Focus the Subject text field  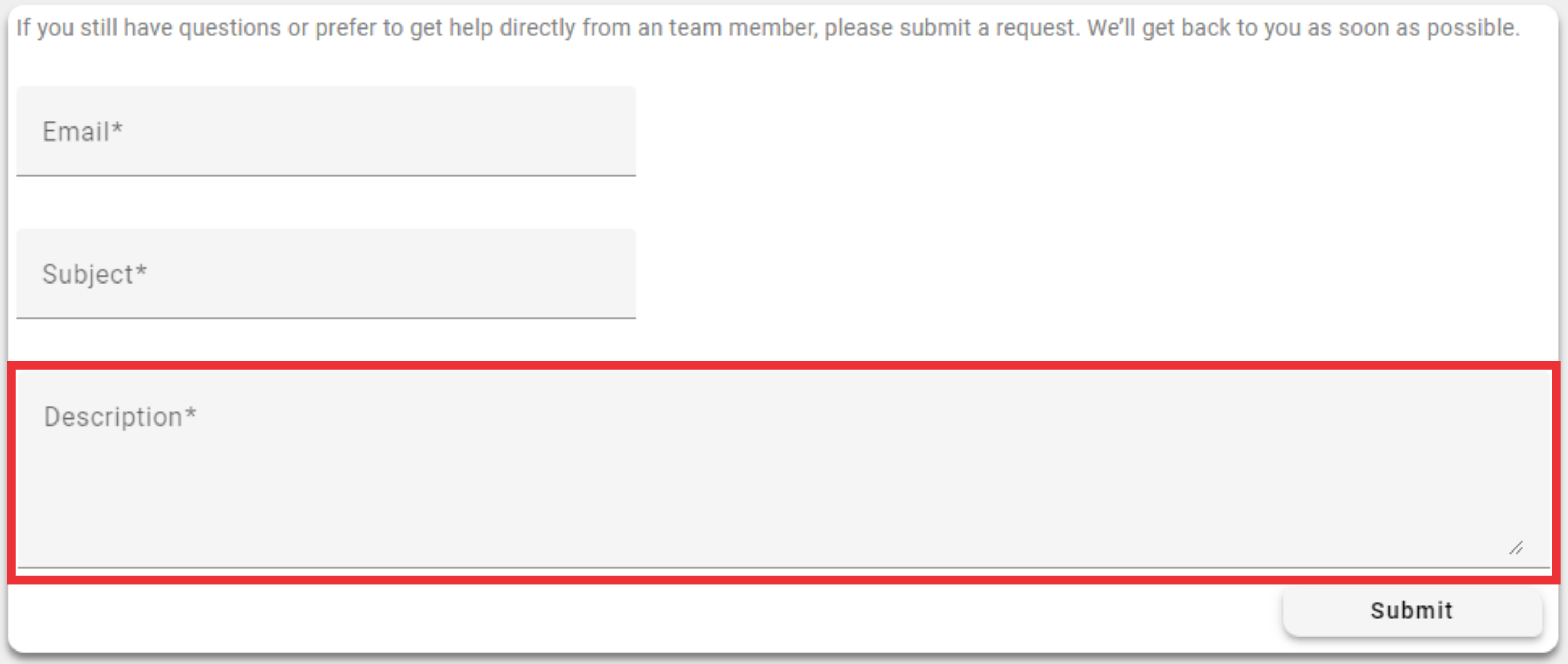click(x=326, y=274)
